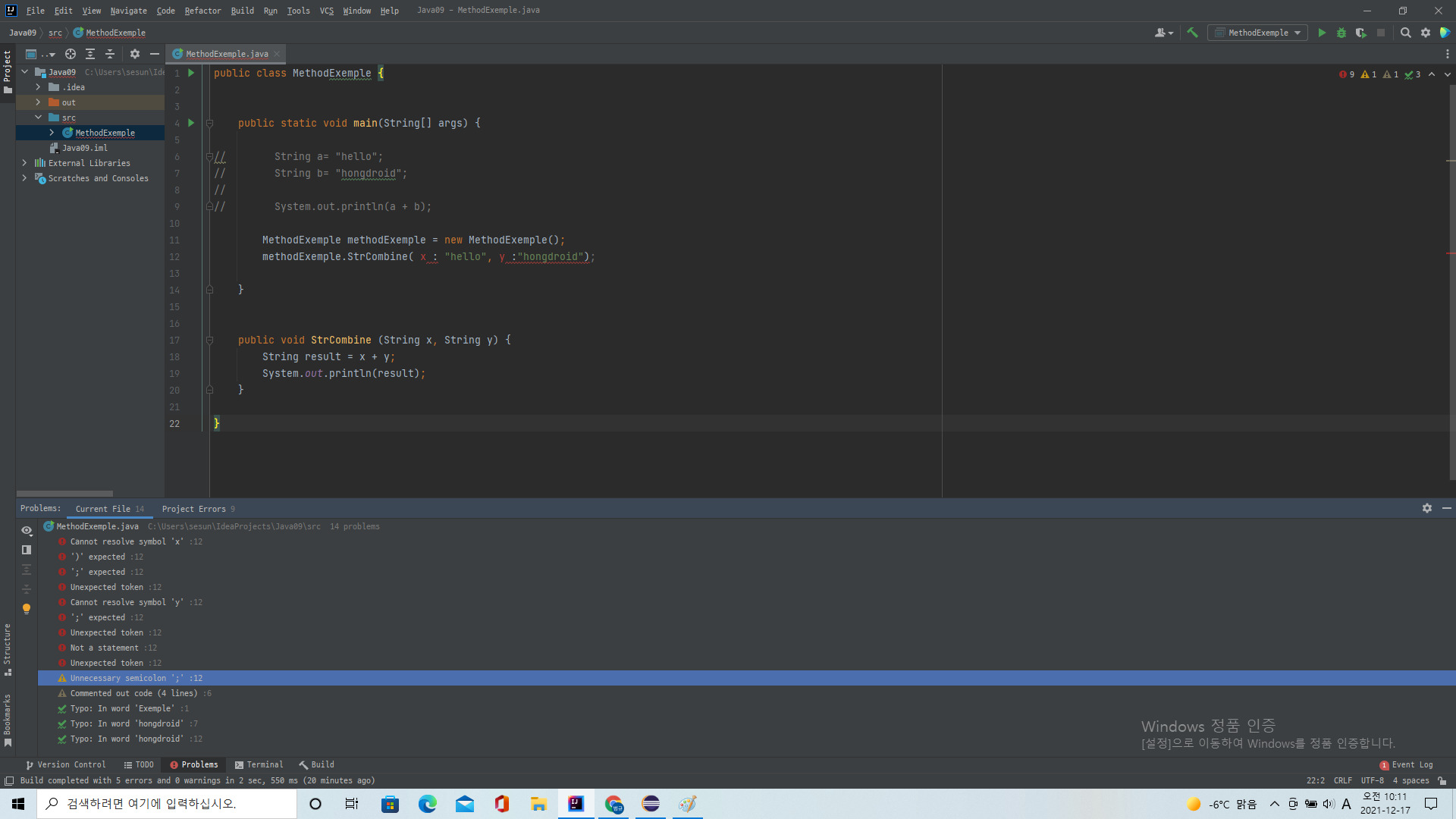Select the Java09.iml file
The height and width of the screenshot is (819, 1456).
[85, 148]
